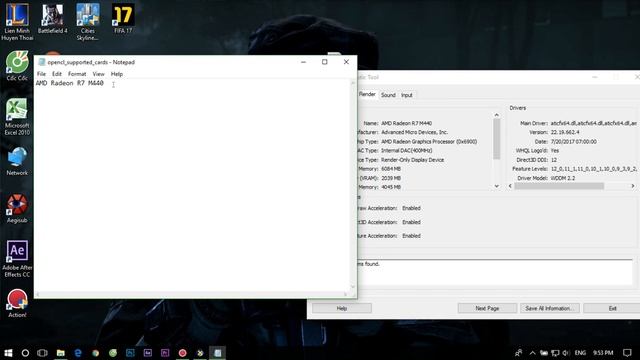Click right arrow of Drivers horizontal scrollbar
Screen dimensions: 640x360
pyautogui.click(x=633, y=186)
